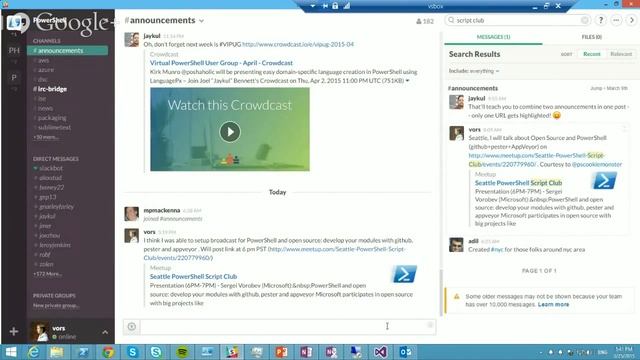Image resolution: width=640 pixels, height=360 pixels.
Task: Open the #aws channel
Action: 43,60
